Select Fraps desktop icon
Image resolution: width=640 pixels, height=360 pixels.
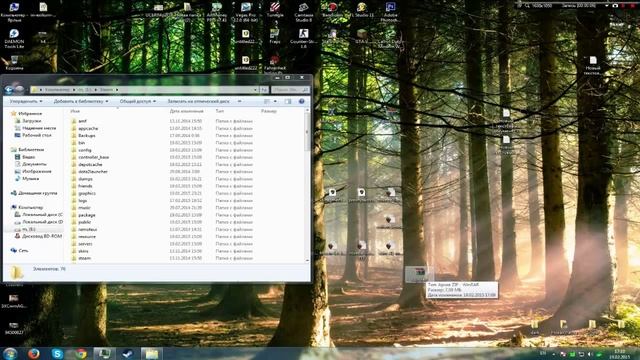pyautogui.click(x=275, y=36)
